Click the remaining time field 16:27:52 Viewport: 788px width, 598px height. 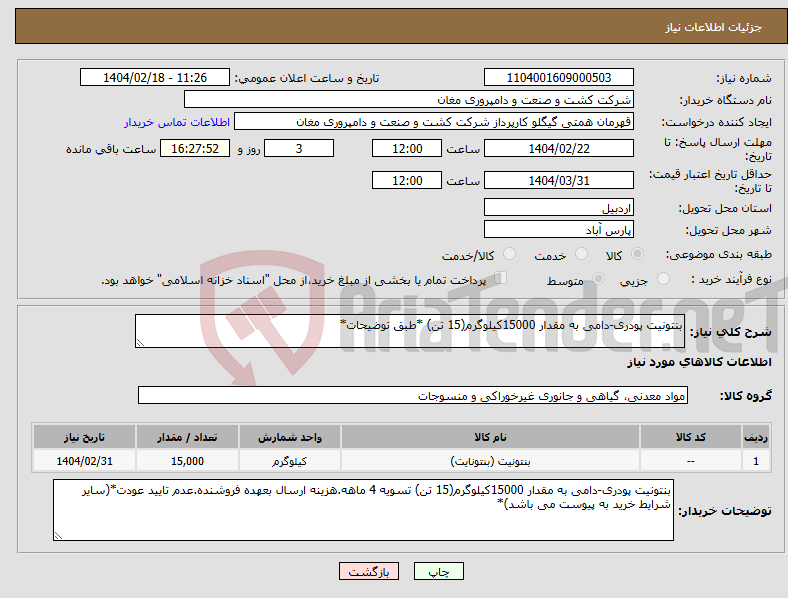click(195, 148)
